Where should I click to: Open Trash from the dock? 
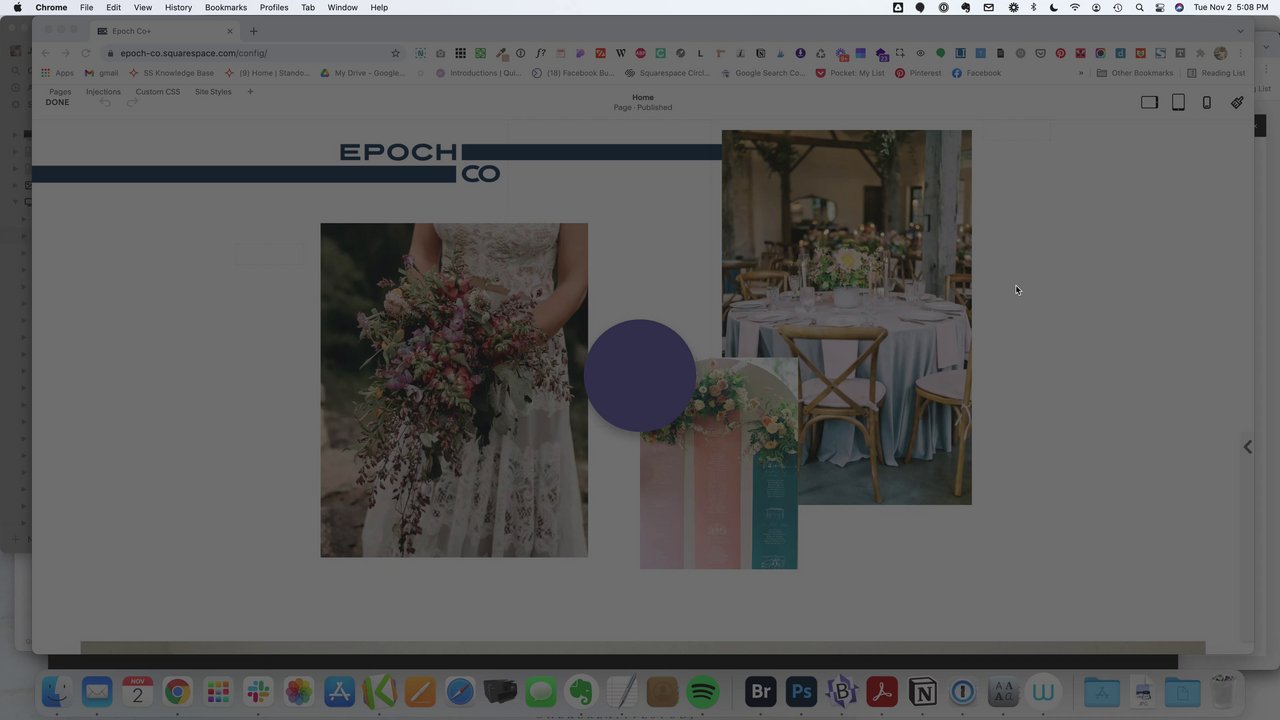tap(1222, 692)
